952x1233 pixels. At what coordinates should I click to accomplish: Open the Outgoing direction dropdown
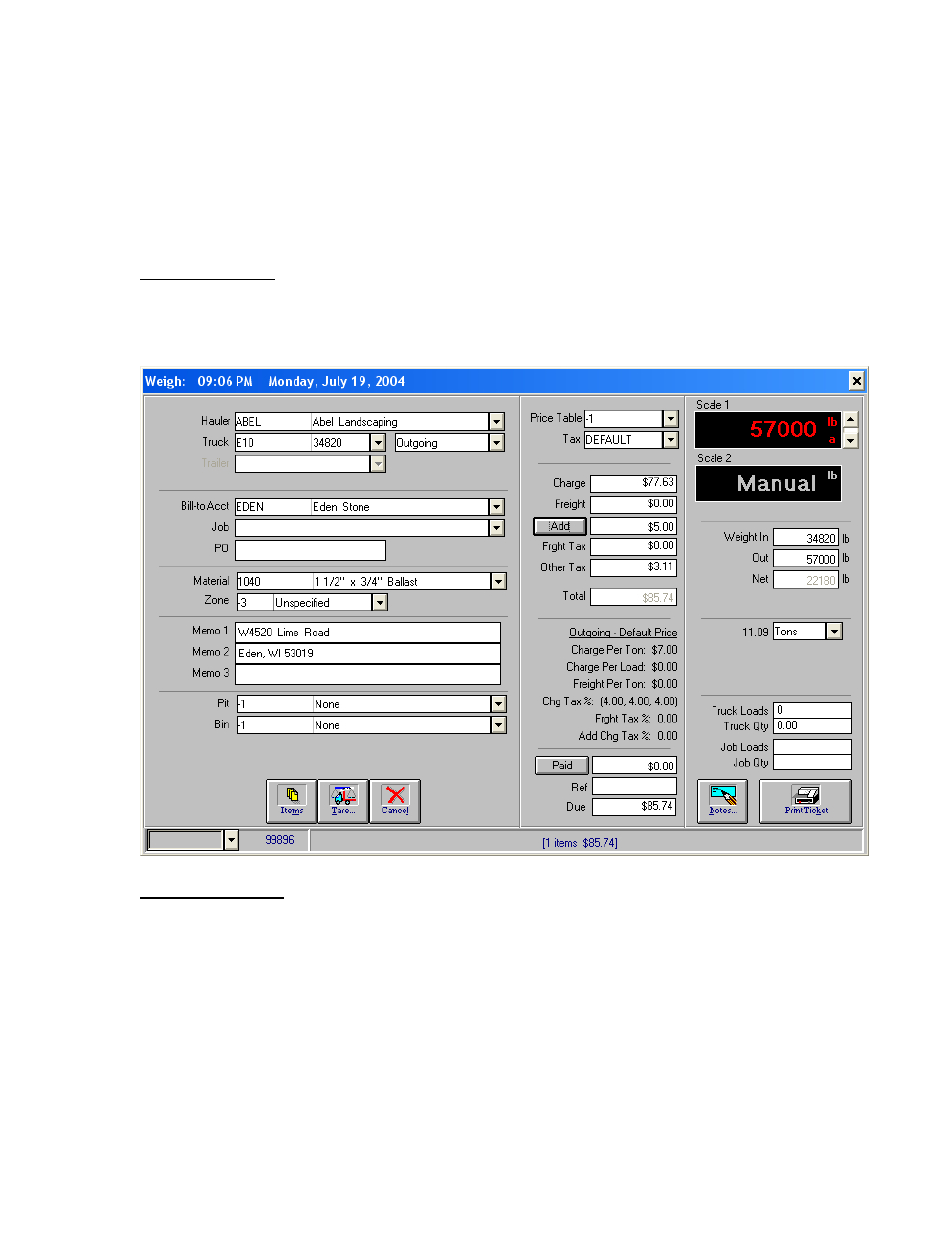tap(496, 443)
